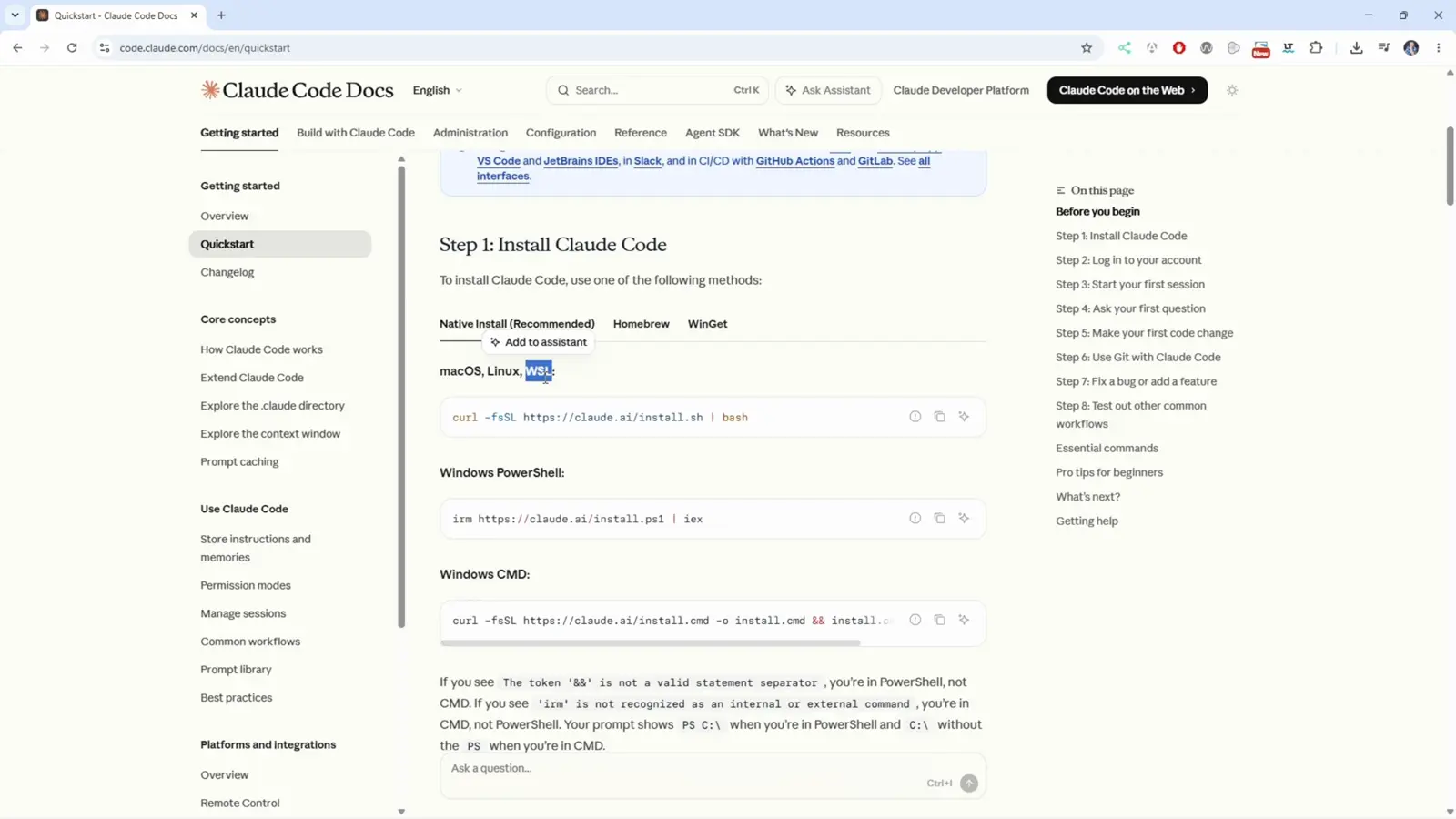The width and height of the screenshot is (1456, 819).
Task: Open Reference tab
Action: (641, 133)
